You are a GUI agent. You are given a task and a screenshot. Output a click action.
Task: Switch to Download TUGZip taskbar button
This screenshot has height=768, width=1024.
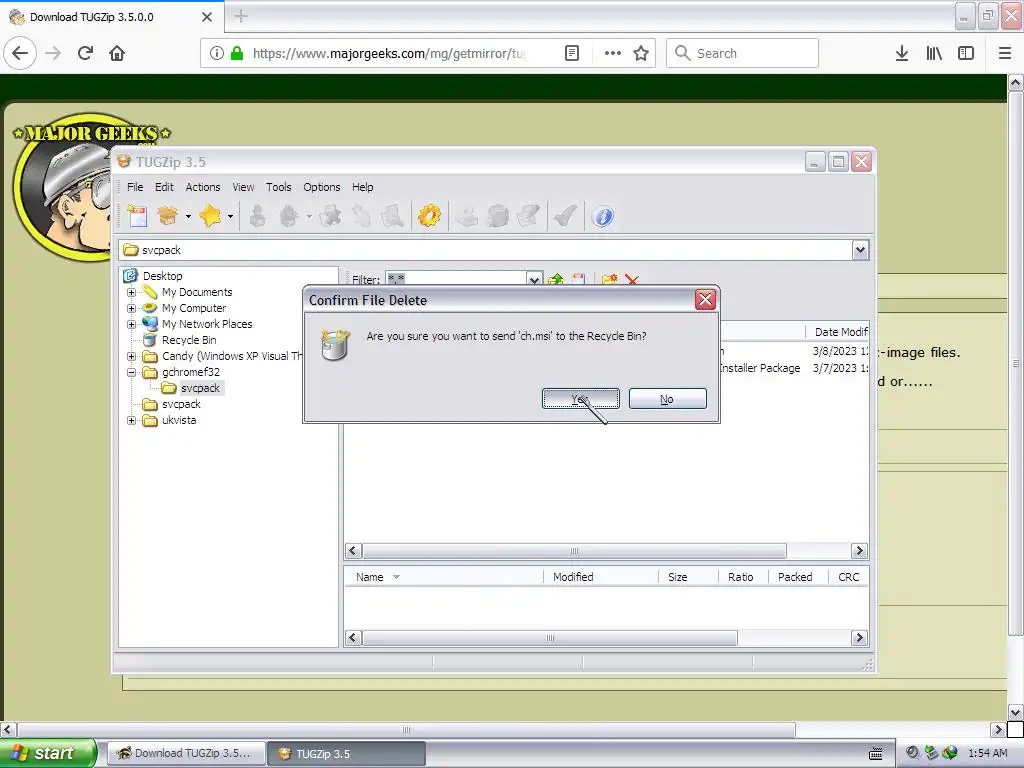tap(186, 753)
